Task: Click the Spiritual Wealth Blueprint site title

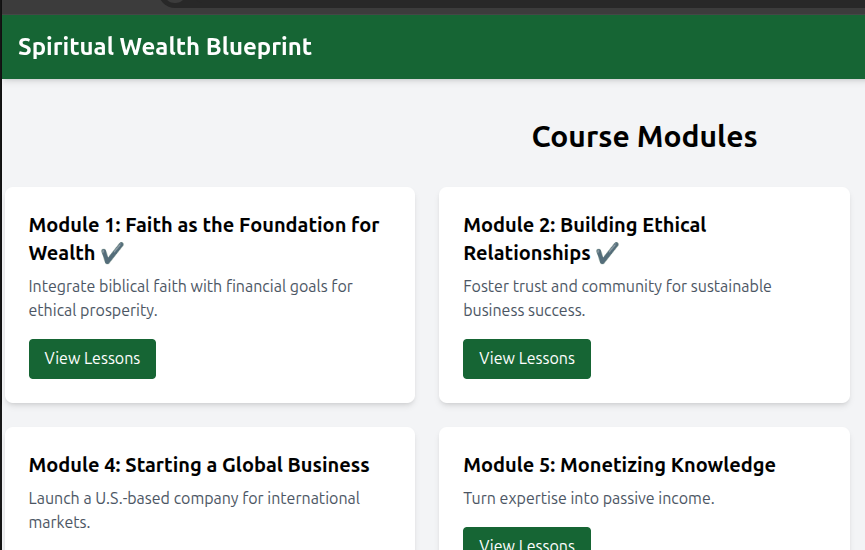Action: (165, 47)
